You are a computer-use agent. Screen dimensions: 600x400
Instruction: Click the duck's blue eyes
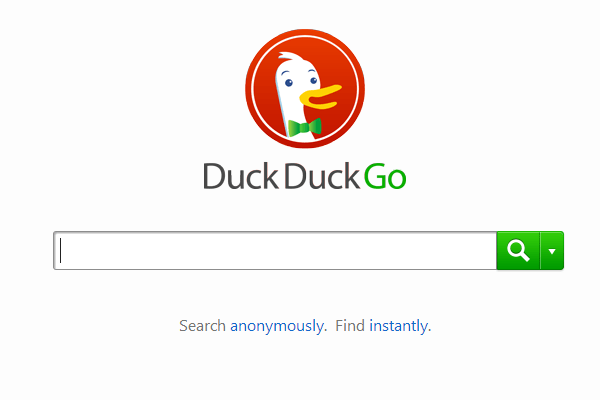301,82
